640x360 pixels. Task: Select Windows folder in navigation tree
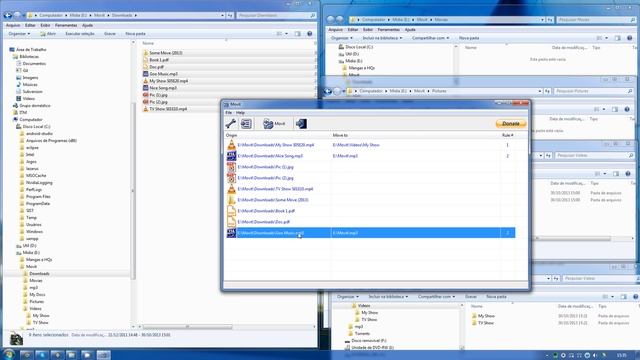34,231
